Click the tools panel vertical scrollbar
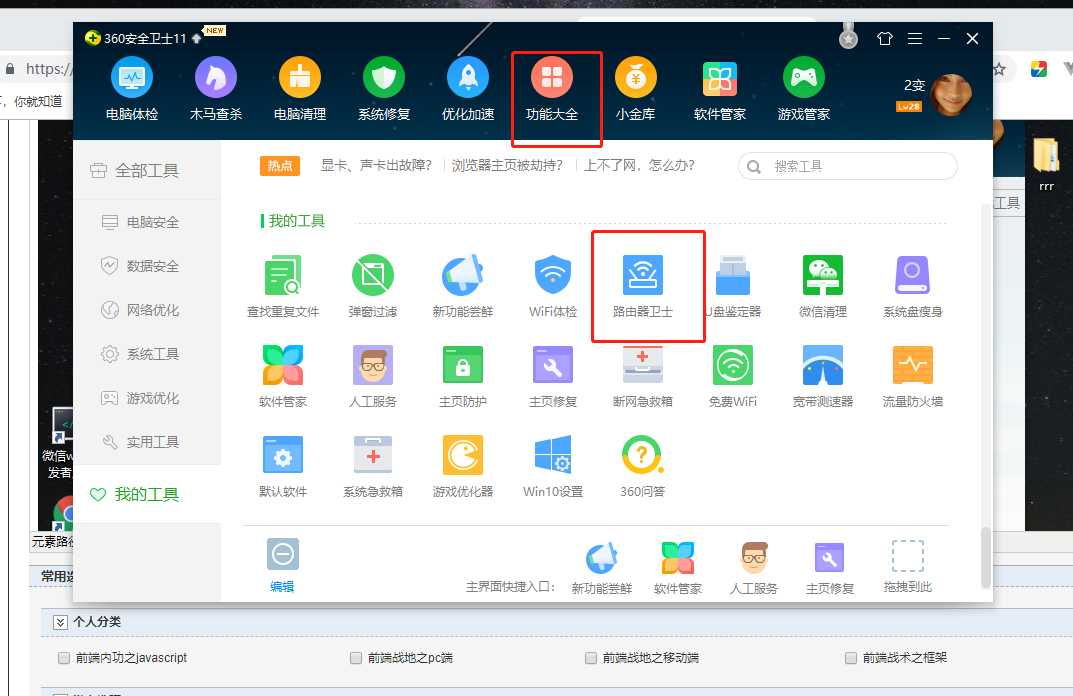The height and width of the screenshot is (696, 1073). pyautogui.click(x=985, y=557)
